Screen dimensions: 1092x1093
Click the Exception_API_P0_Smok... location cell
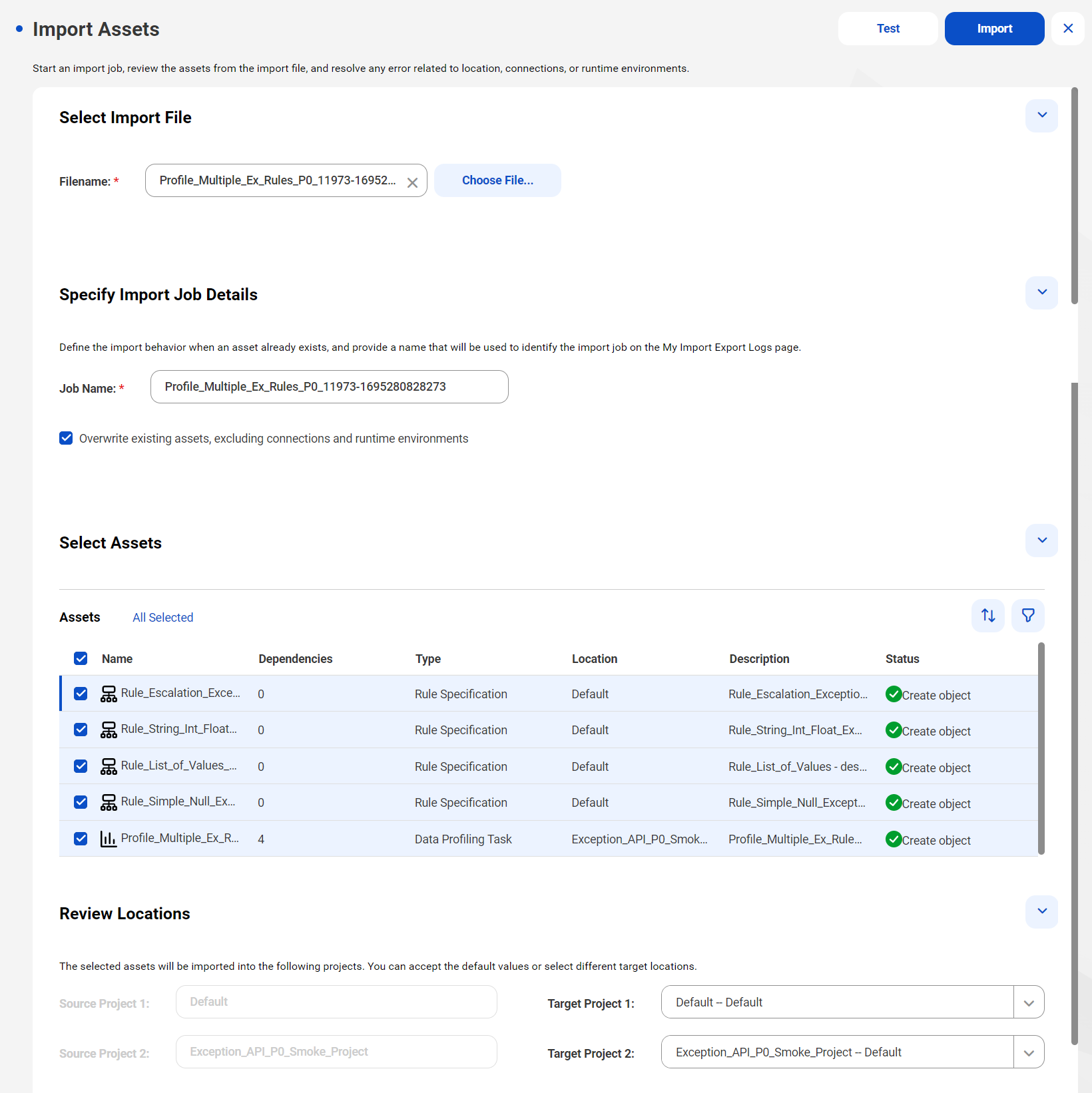coord(639,839)
